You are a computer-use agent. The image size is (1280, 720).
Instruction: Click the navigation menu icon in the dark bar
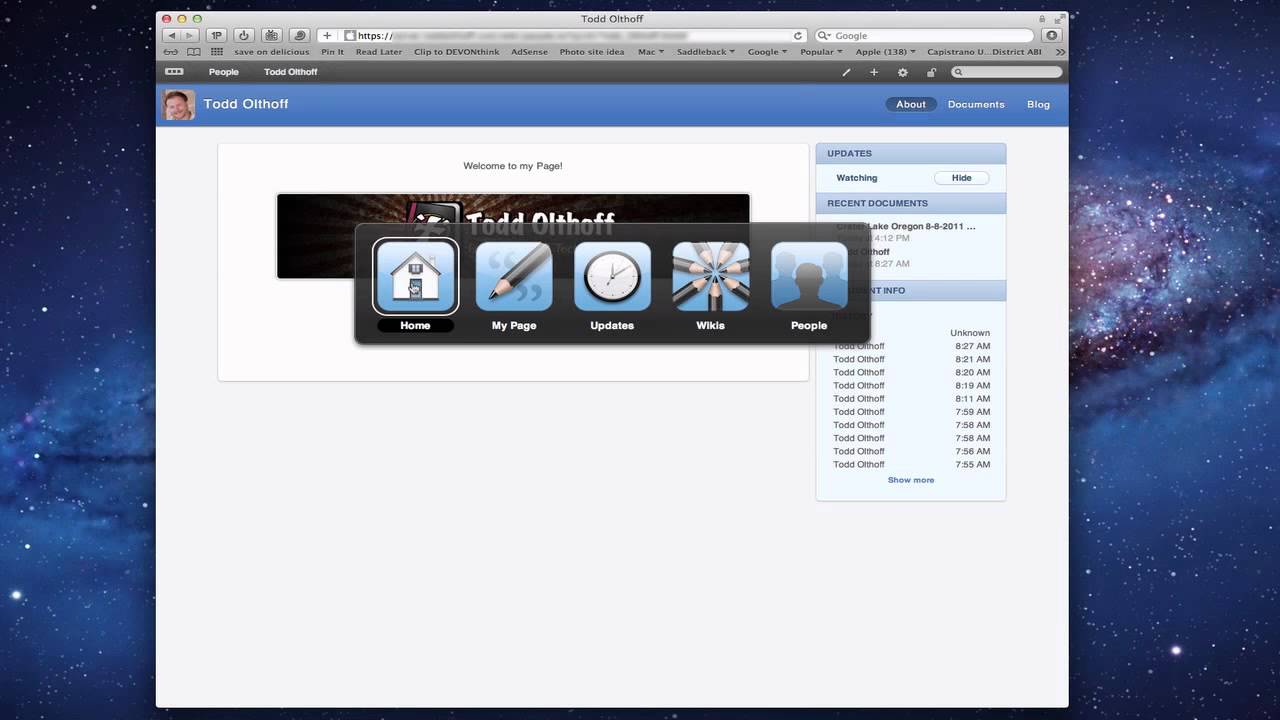coord(174,72)
